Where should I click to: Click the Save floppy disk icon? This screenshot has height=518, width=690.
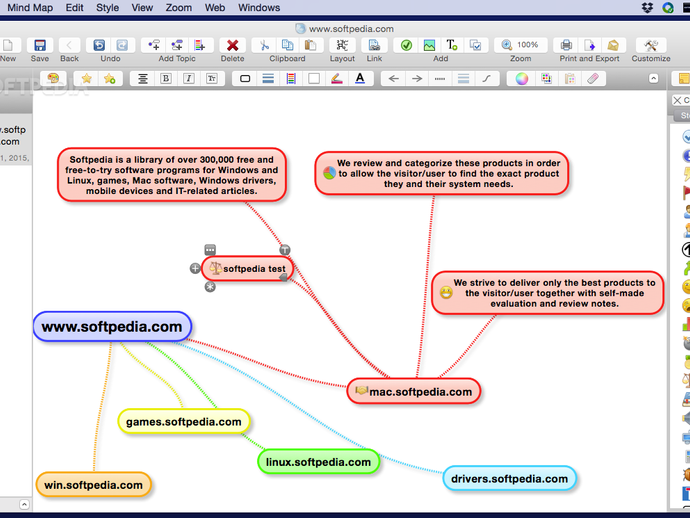pyautogui.click(x=40, y=45)
